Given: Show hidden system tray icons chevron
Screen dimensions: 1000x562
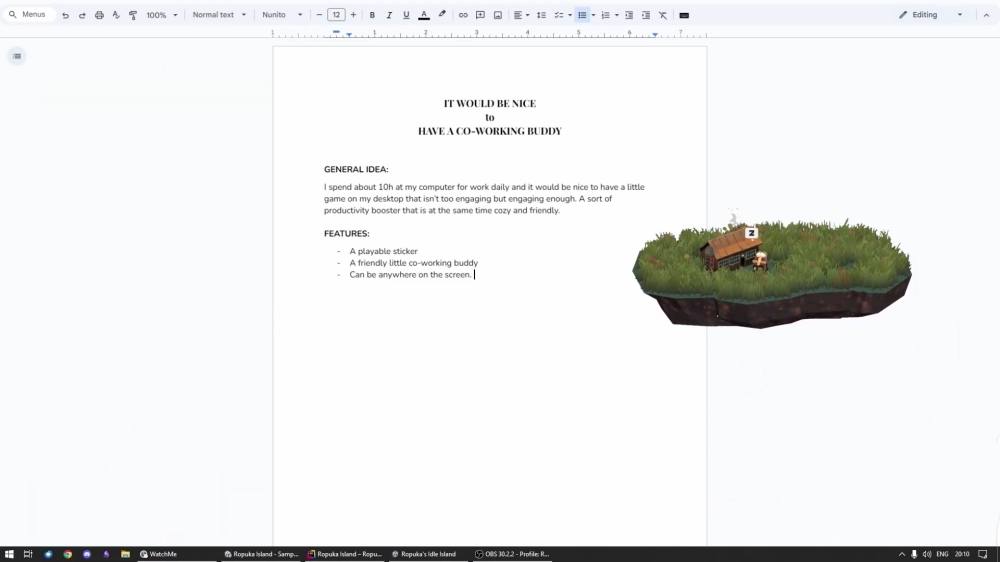Looking at the screenshot, I should point(902,554).
